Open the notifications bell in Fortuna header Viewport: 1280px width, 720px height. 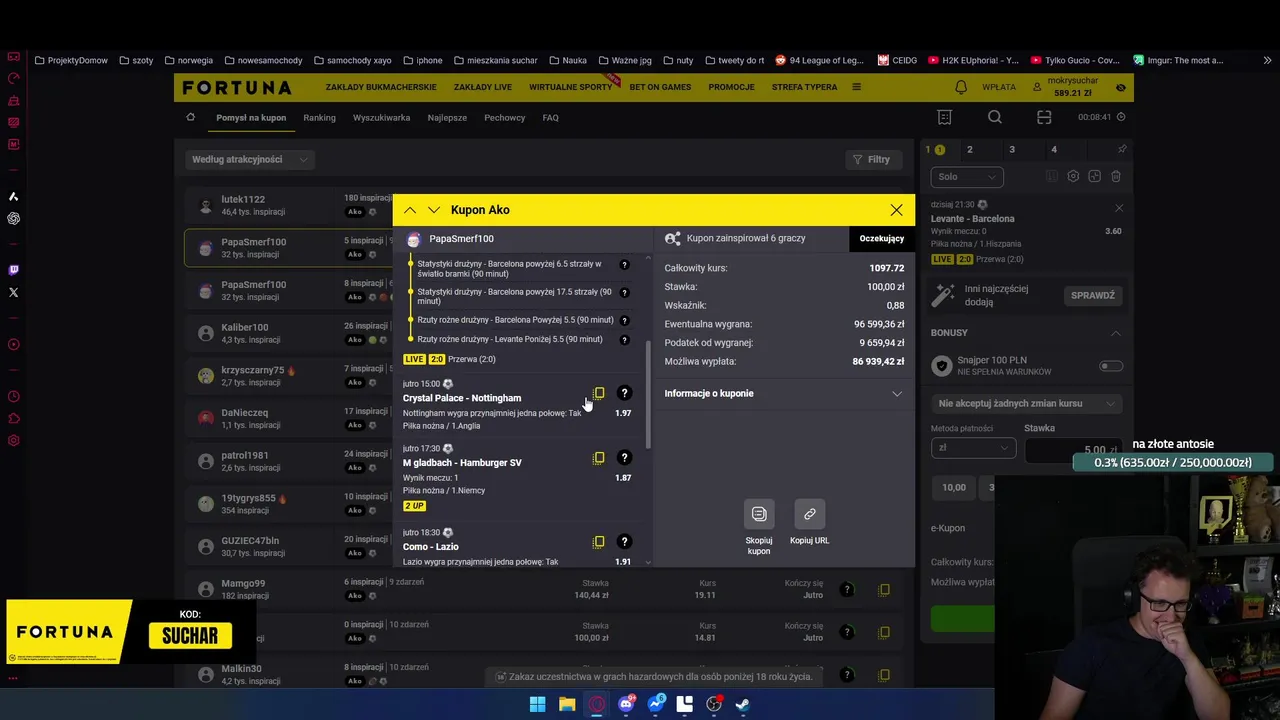click(x=961, y=87)
